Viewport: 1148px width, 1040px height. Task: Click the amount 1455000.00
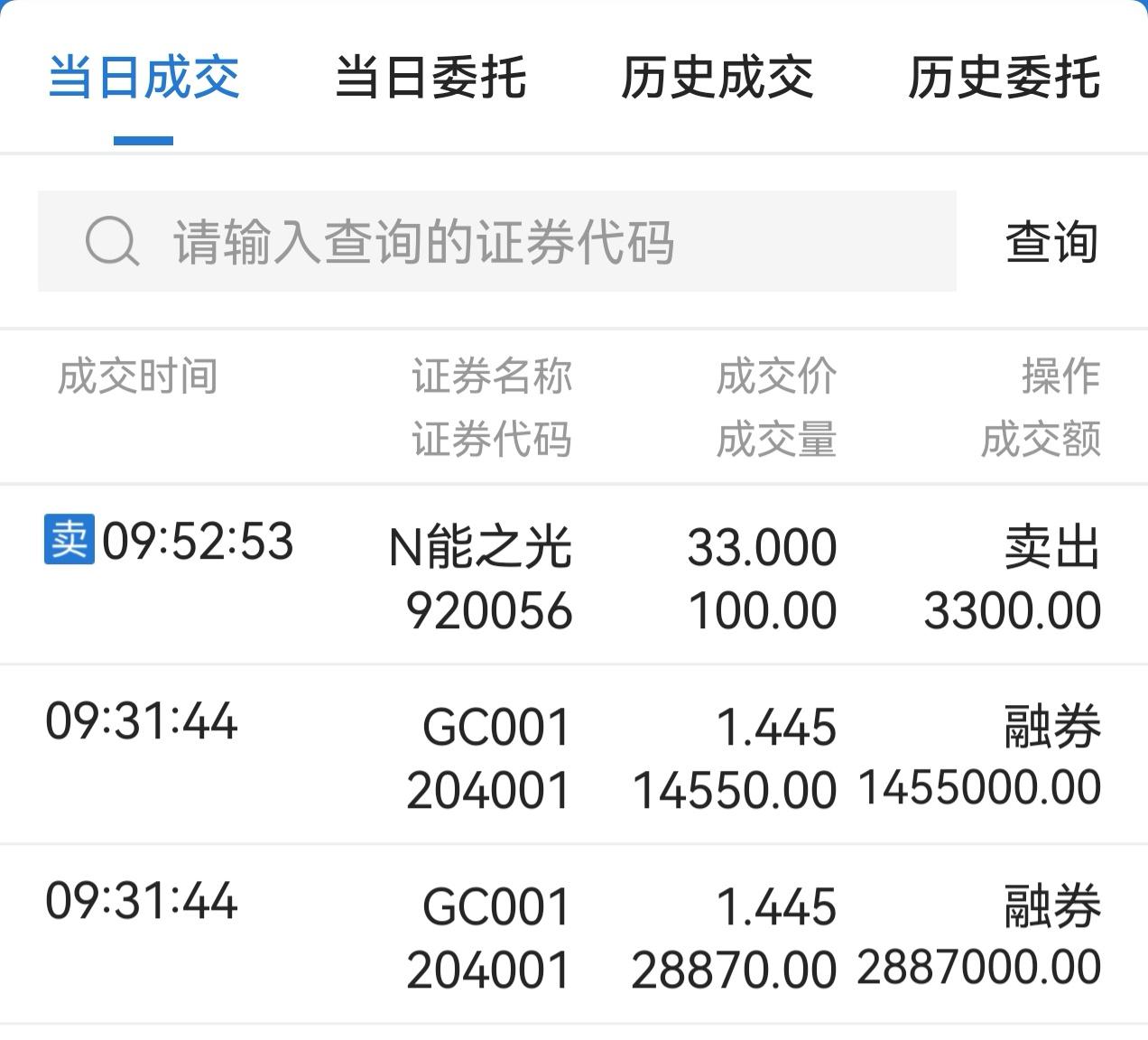tap(979, 787)
